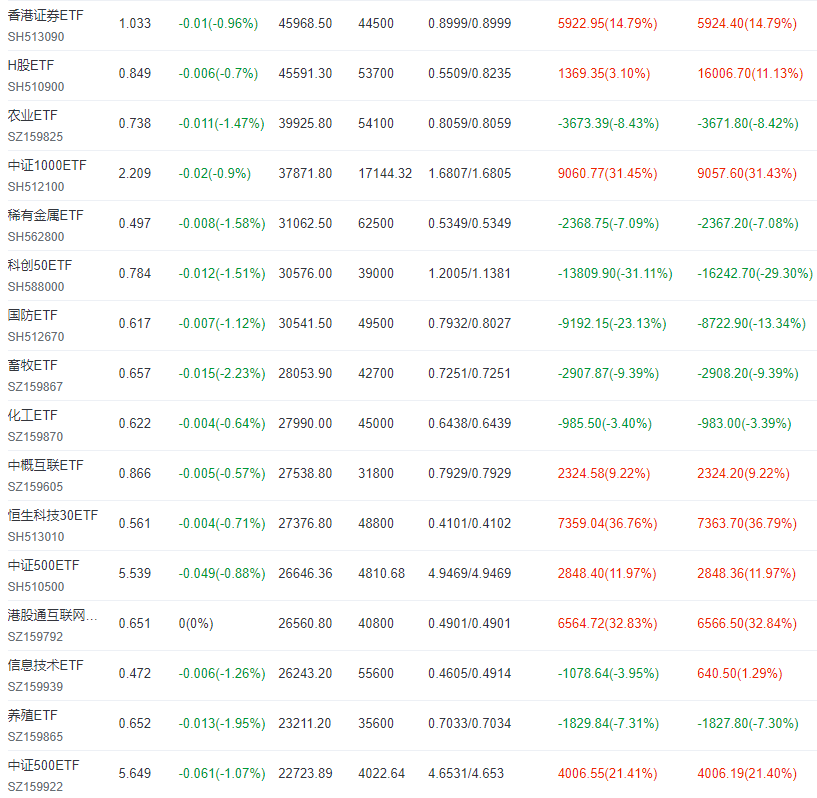The image size is (817, 798).
Task: Open the 中证500ETF row priced 5.649
Action: [x=43, y=766]
